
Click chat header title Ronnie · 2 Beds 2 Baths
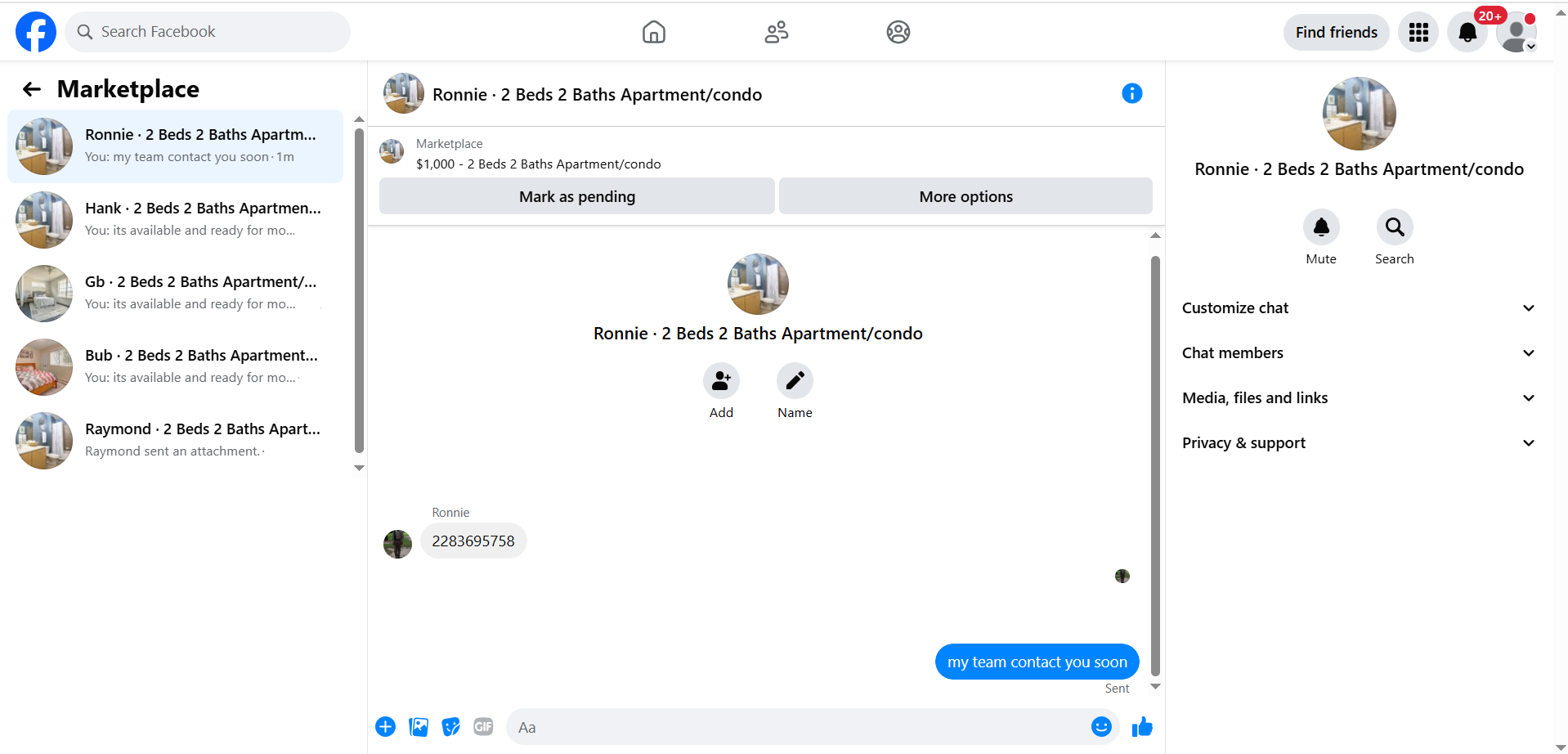click(597, 95)
